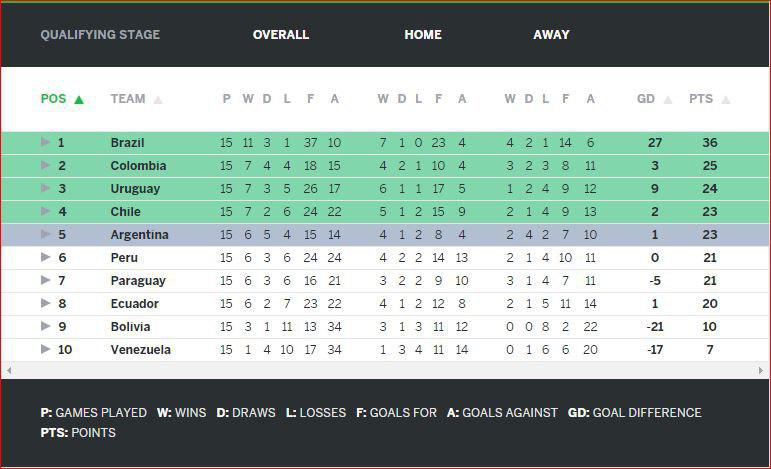The width and height of the screenshot is (771, 469).
Task: Expand Bolivia row triangle
Action: tap(45, 327)
